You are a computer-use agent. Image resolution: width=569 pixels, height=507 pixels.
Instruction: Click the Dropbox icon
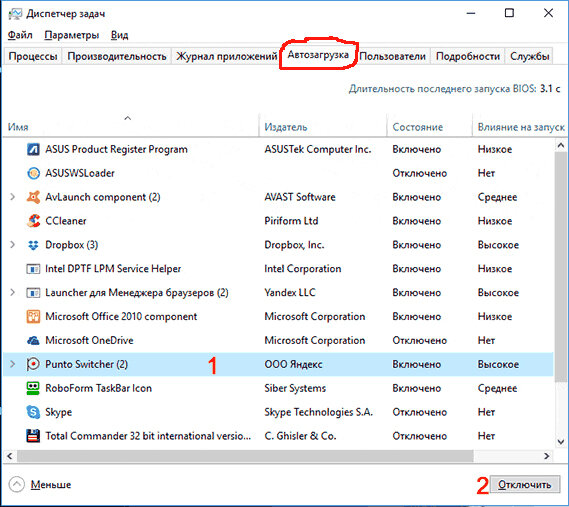pos(33,245)
